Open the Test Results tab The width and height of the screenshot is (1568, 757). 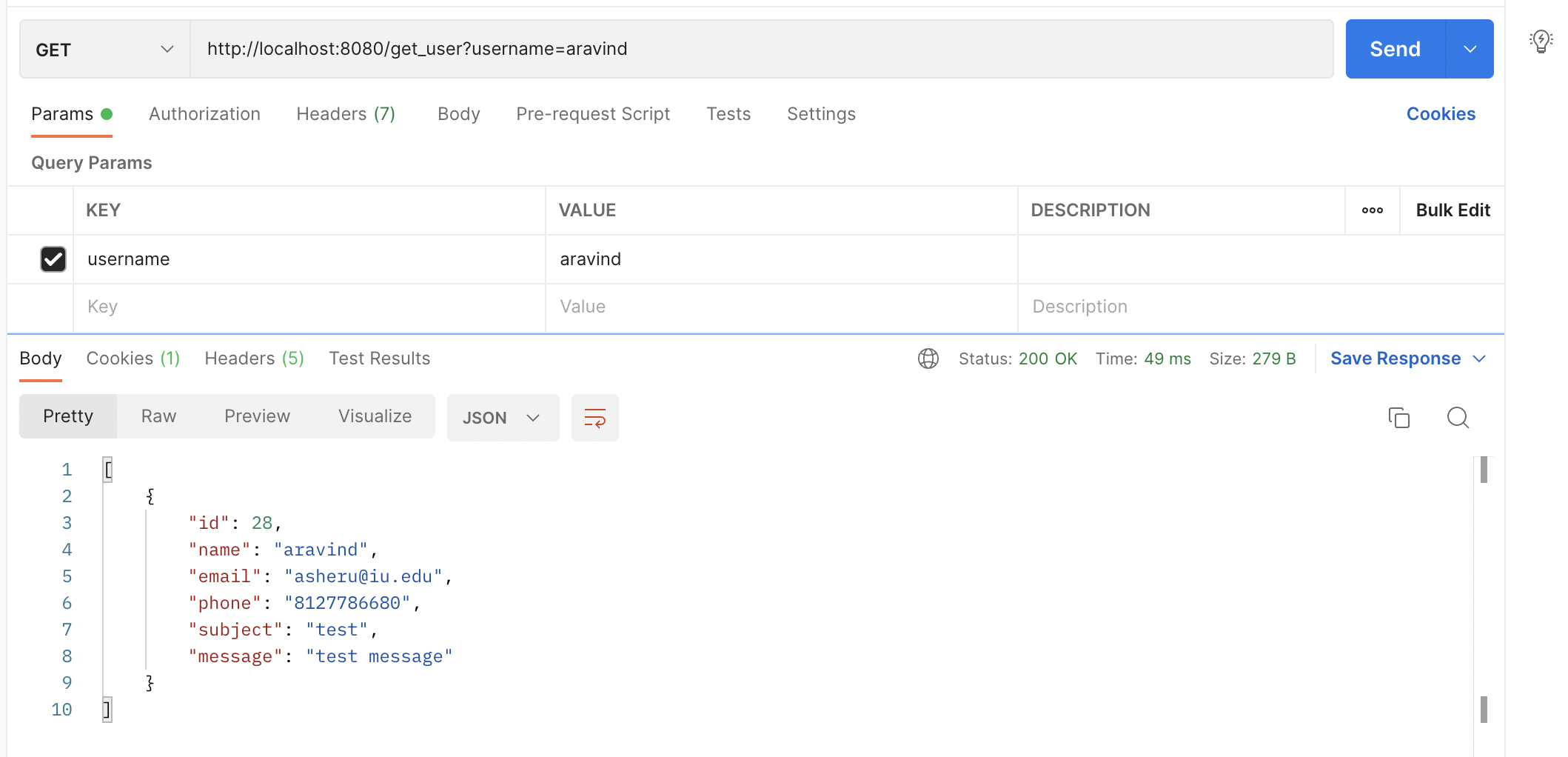tap(379, 358)
